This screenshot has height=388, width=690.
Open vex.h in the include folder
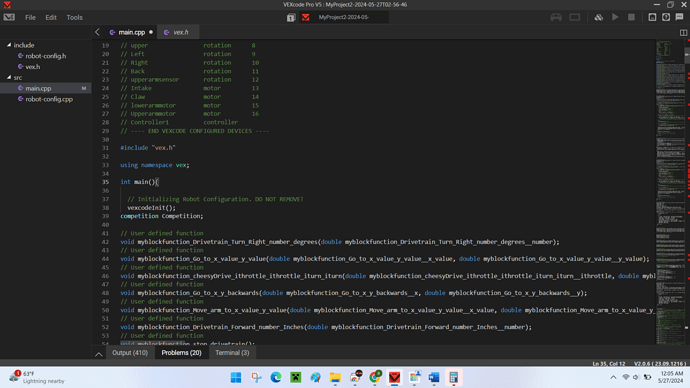[33, 67]
